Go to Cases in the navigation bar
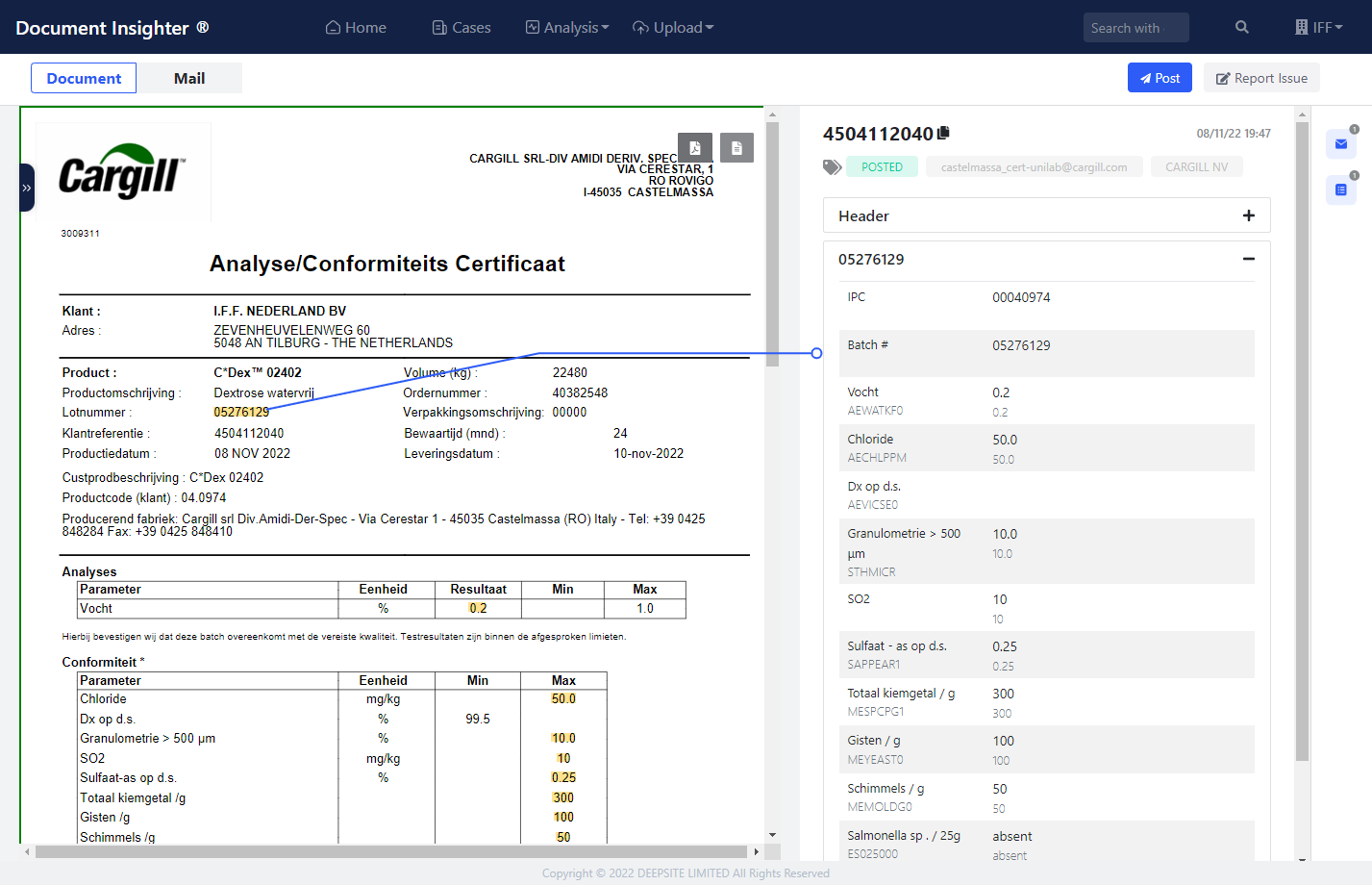 point(461,28)
